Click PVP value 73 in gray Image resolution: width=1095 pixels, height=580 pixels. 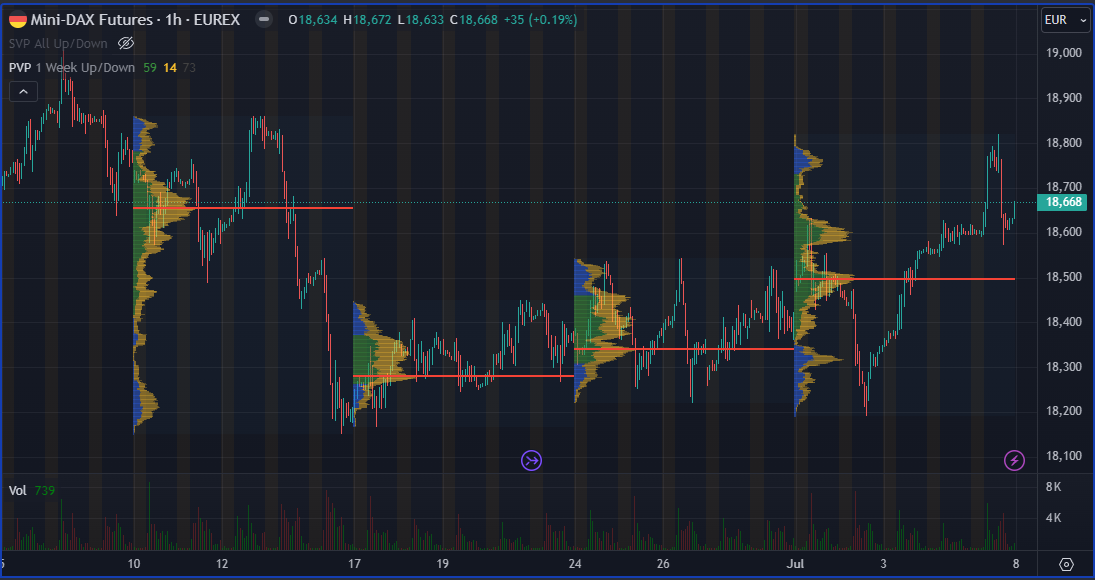click(x=189, y=68)
